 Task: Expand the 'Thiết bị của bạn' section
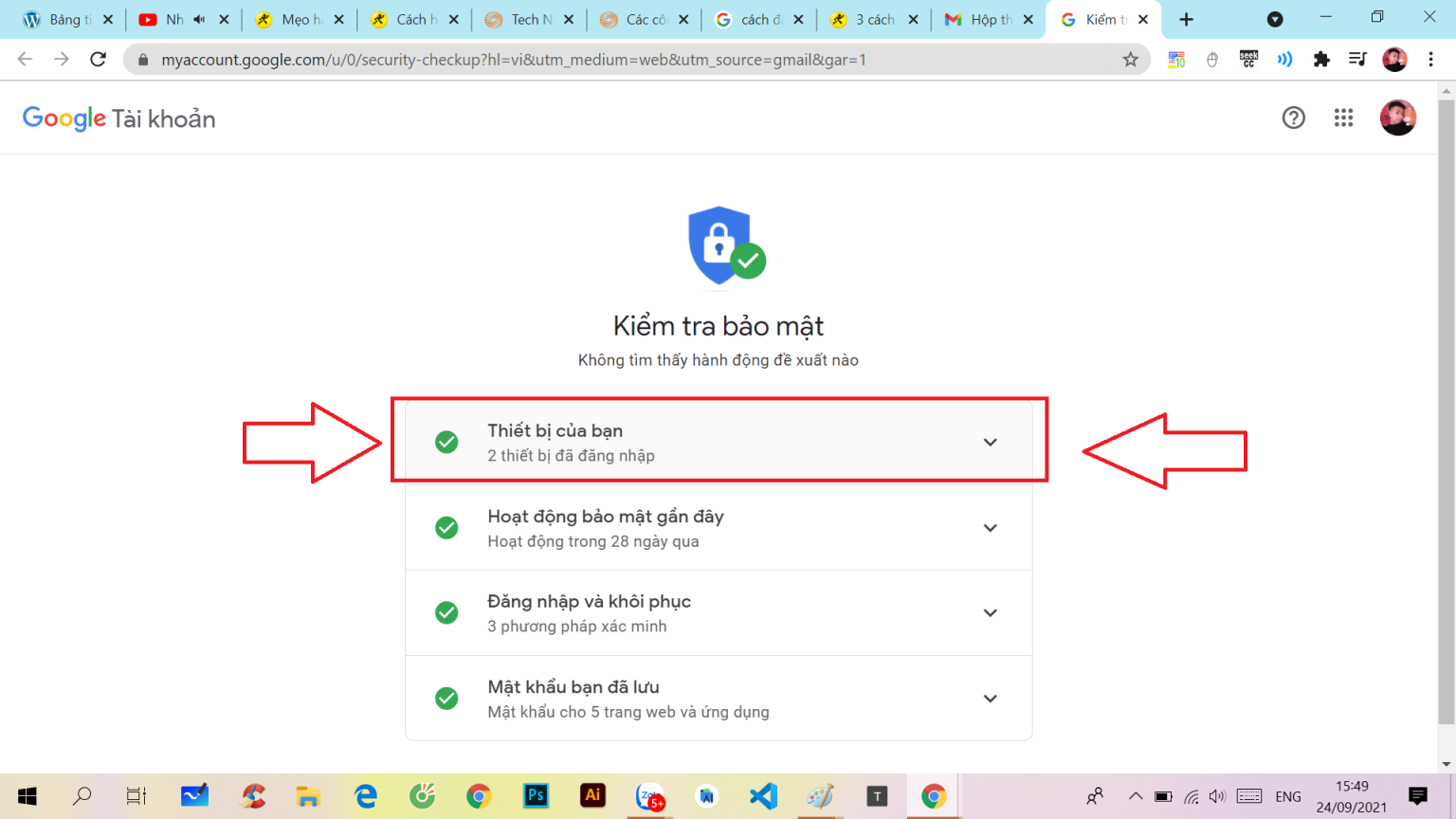click(x=990, y=443)
